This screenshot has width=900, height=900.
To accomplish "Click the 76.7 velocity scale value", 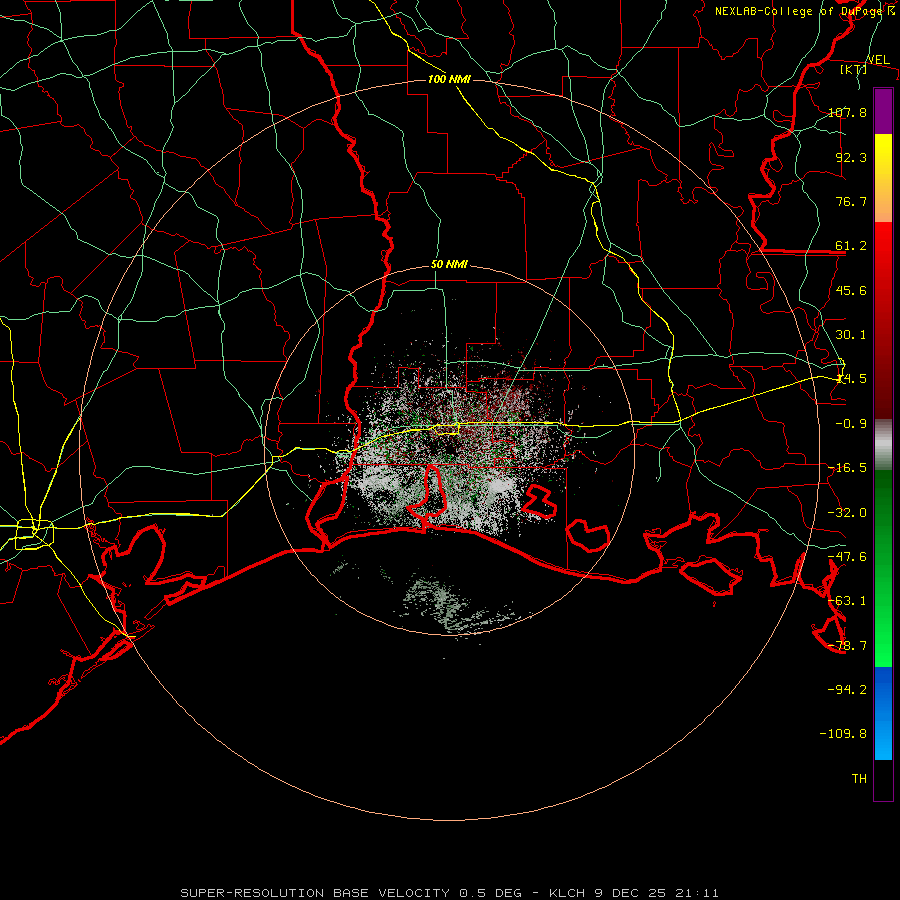I will tap(851, 201).
